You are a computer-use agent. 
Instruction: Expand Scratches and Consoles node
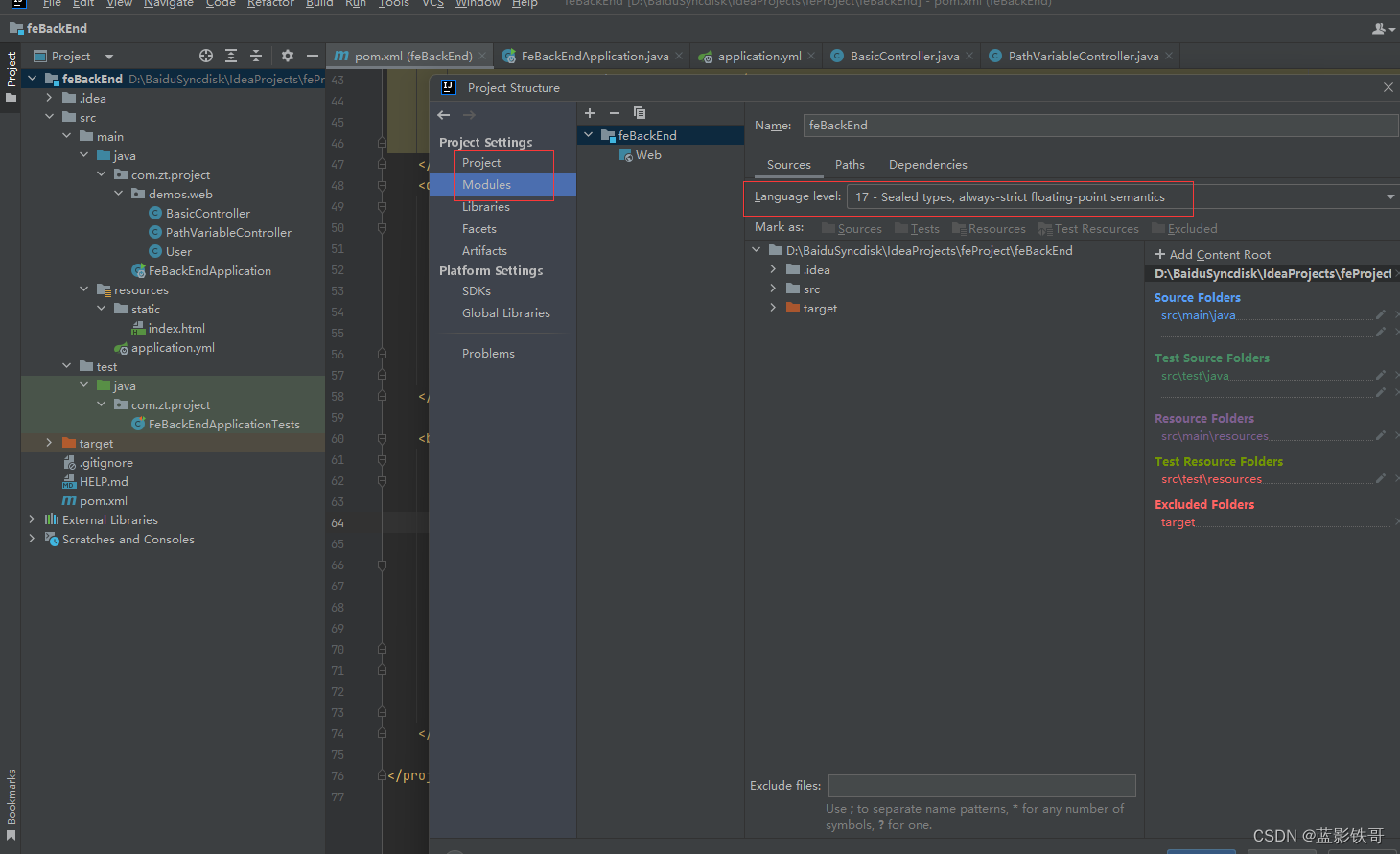pyautogui.click(x=33, y=539)
